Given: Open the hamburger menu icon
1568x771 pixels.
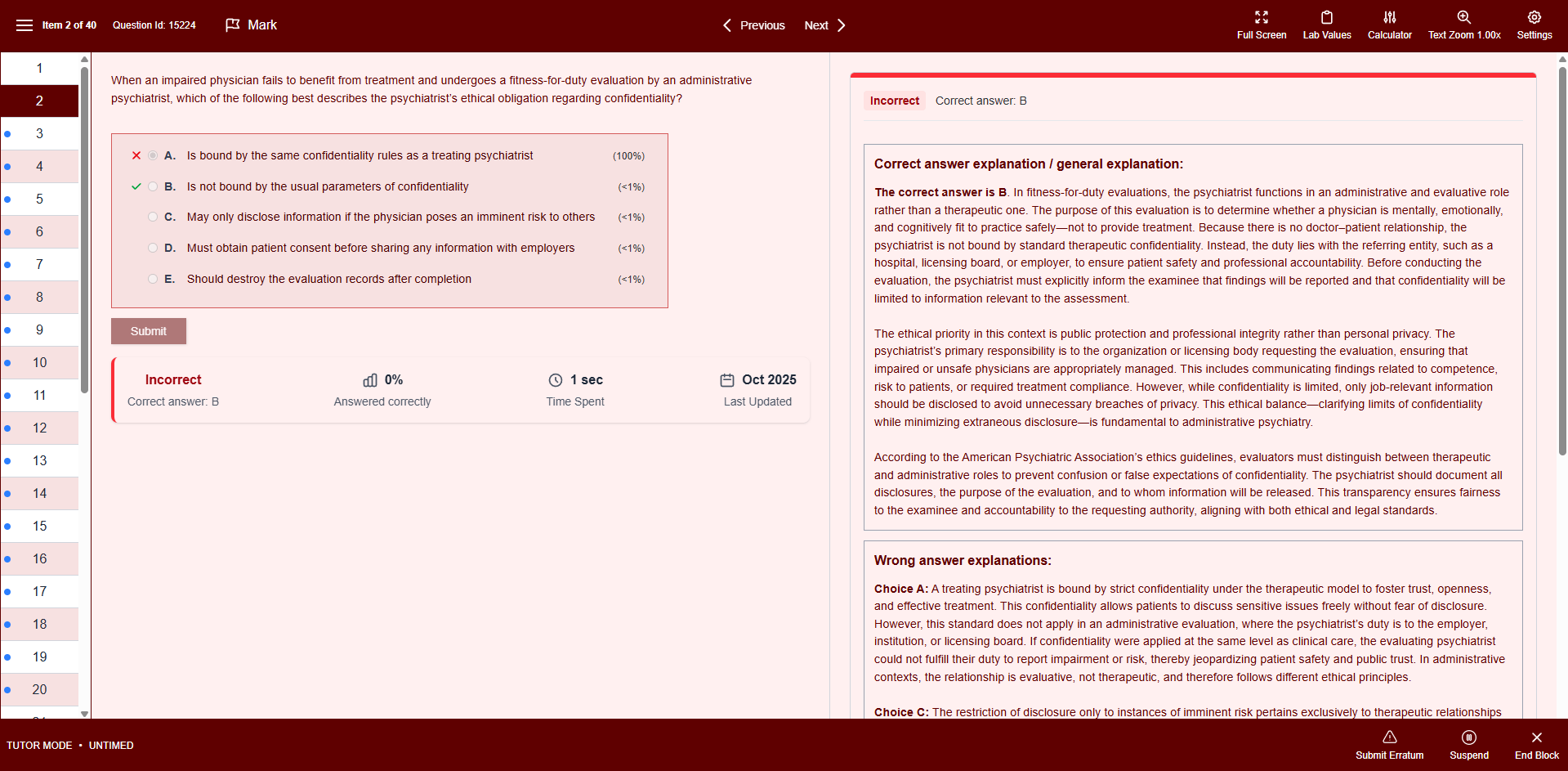Looking at the screenshot, I should click(25, 25).
